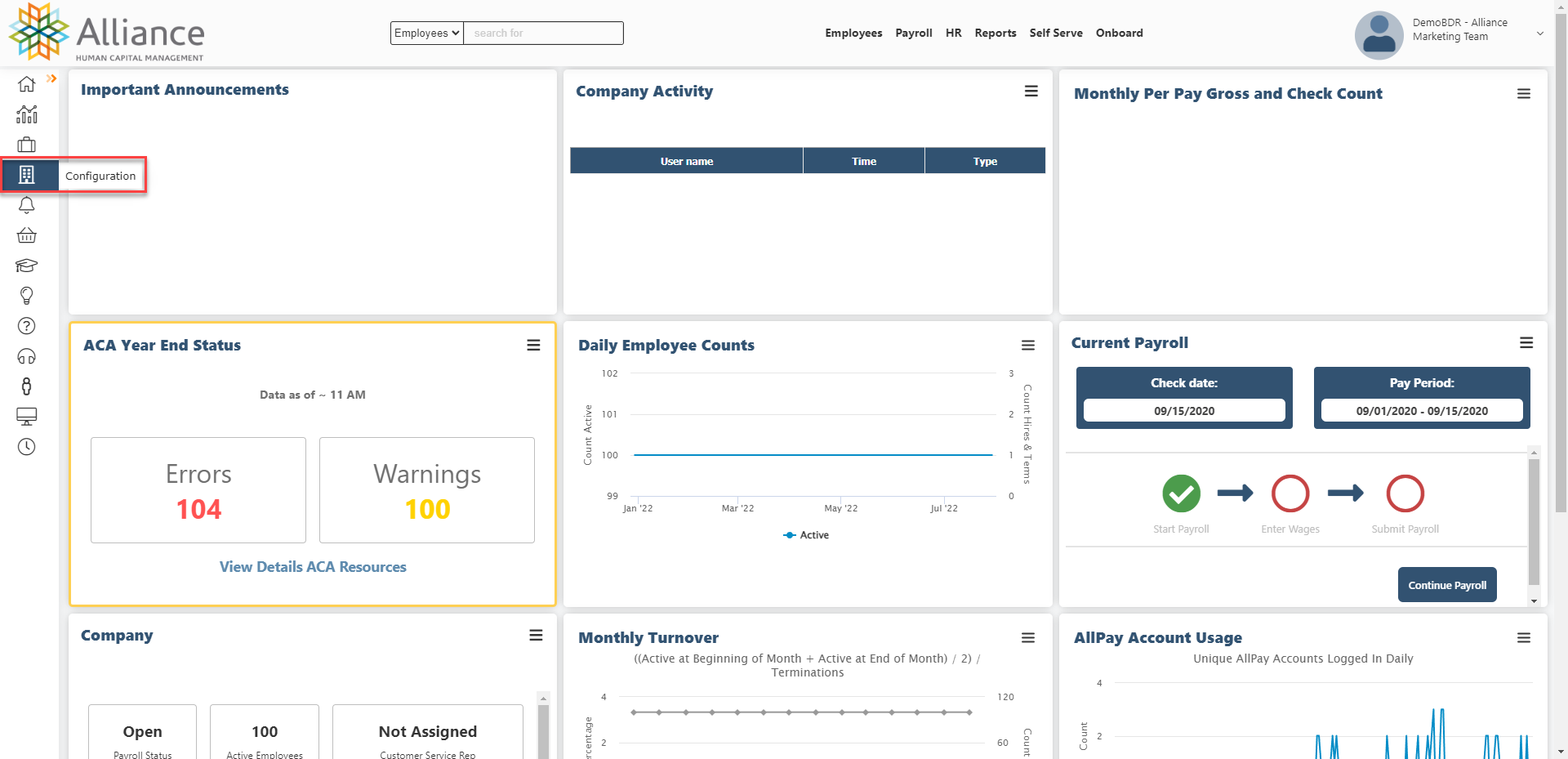The height and width of the screenshot is (759, 1568).
Task: Open the headset support sidebar icon
Action: (27, 356)
